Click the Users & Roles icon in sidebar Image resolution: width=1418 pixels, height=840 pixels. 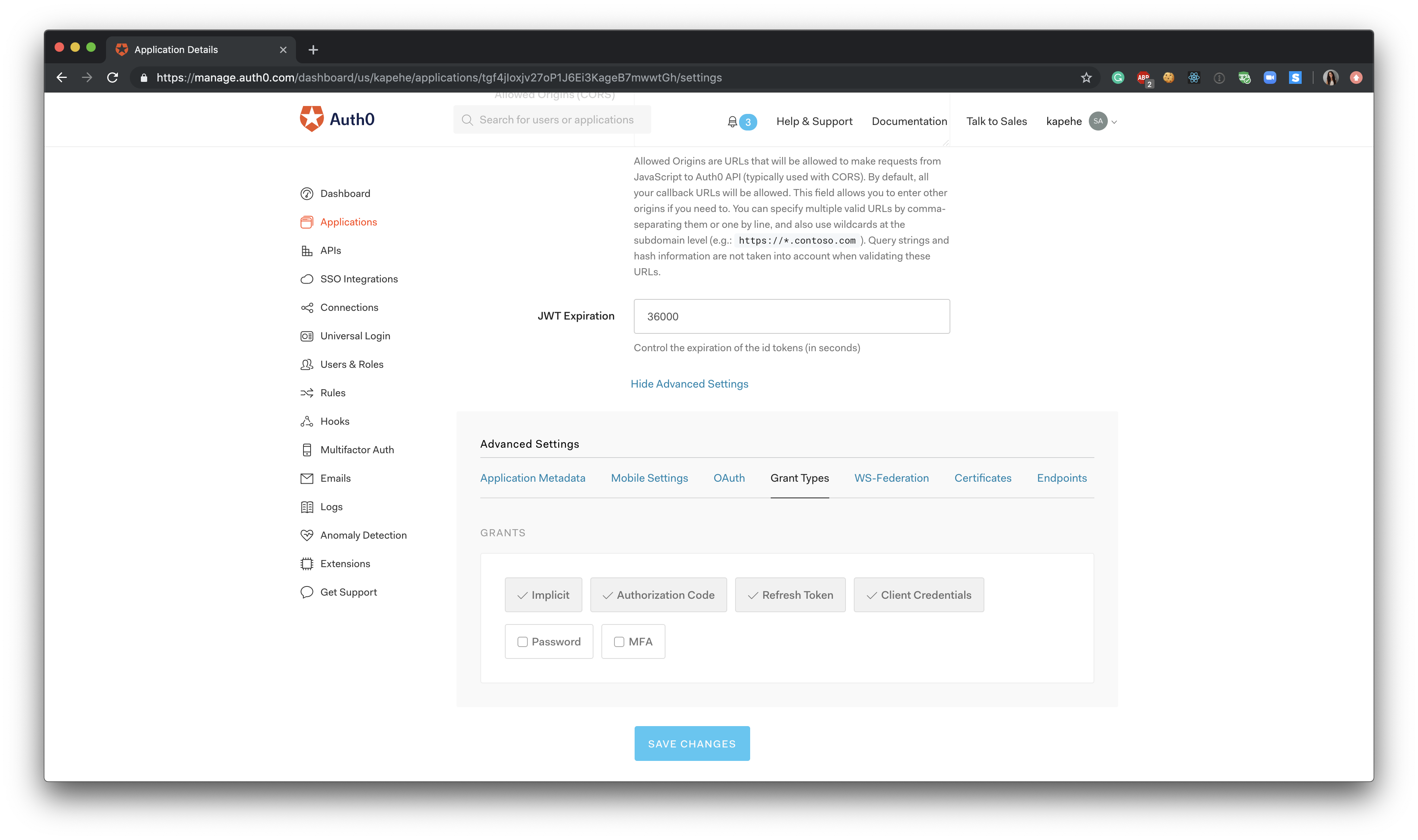click(x=306, y=364)
